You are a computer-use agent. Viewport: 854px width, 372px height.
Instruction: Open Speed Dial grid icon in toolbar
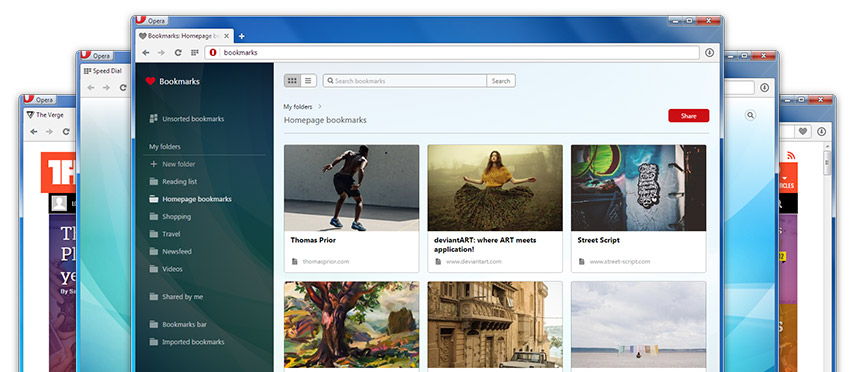click(x=194, y=53)
